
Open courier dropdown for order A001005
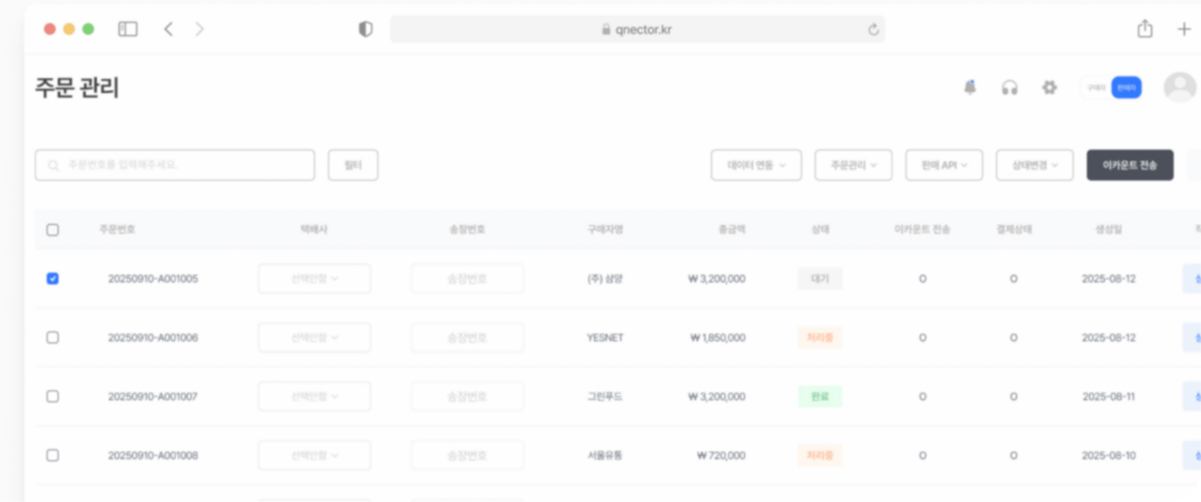[314, 279]
